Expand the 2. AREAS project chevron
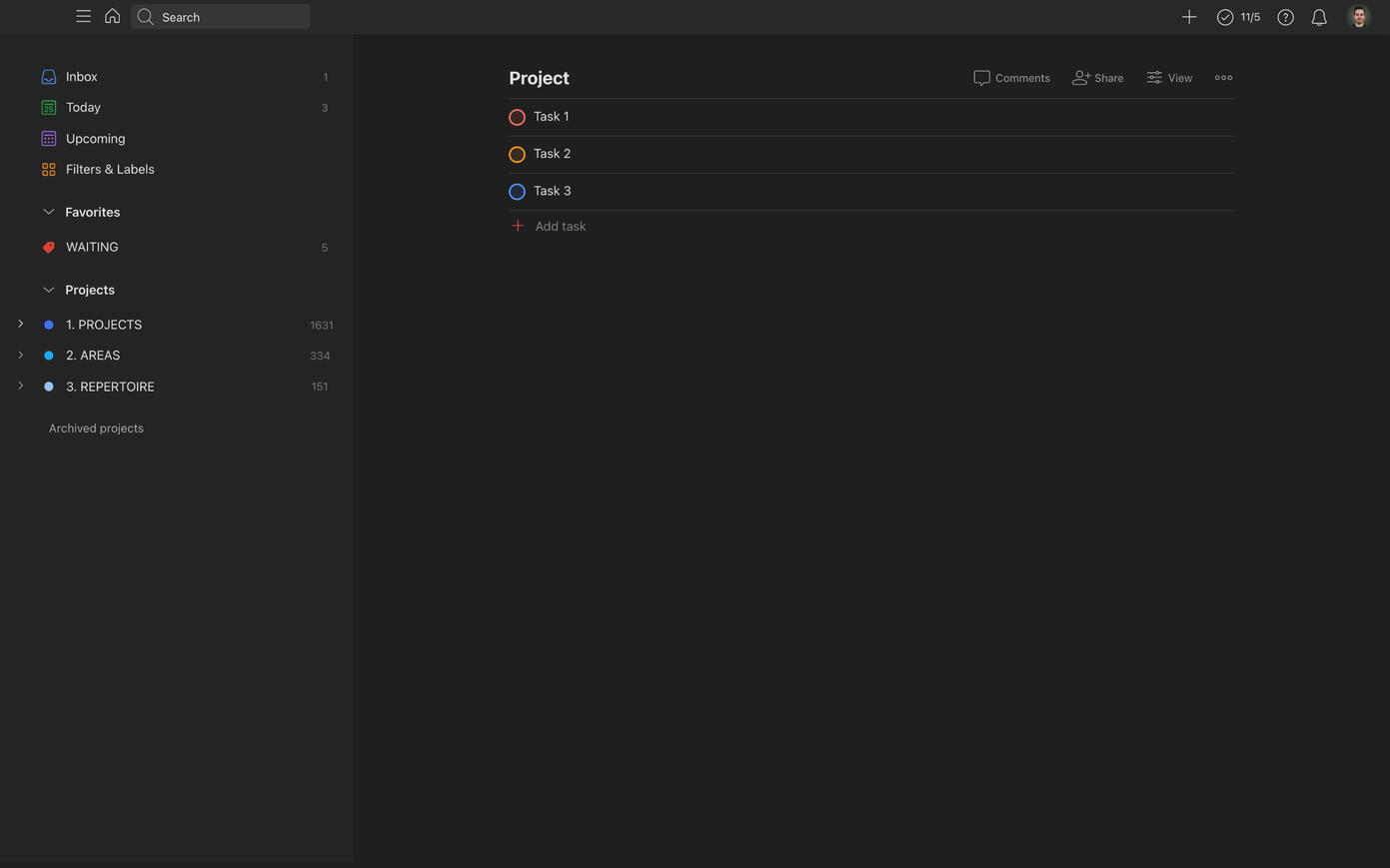The width and height of the screenshot is (1390, 868). tap(20, 356)
